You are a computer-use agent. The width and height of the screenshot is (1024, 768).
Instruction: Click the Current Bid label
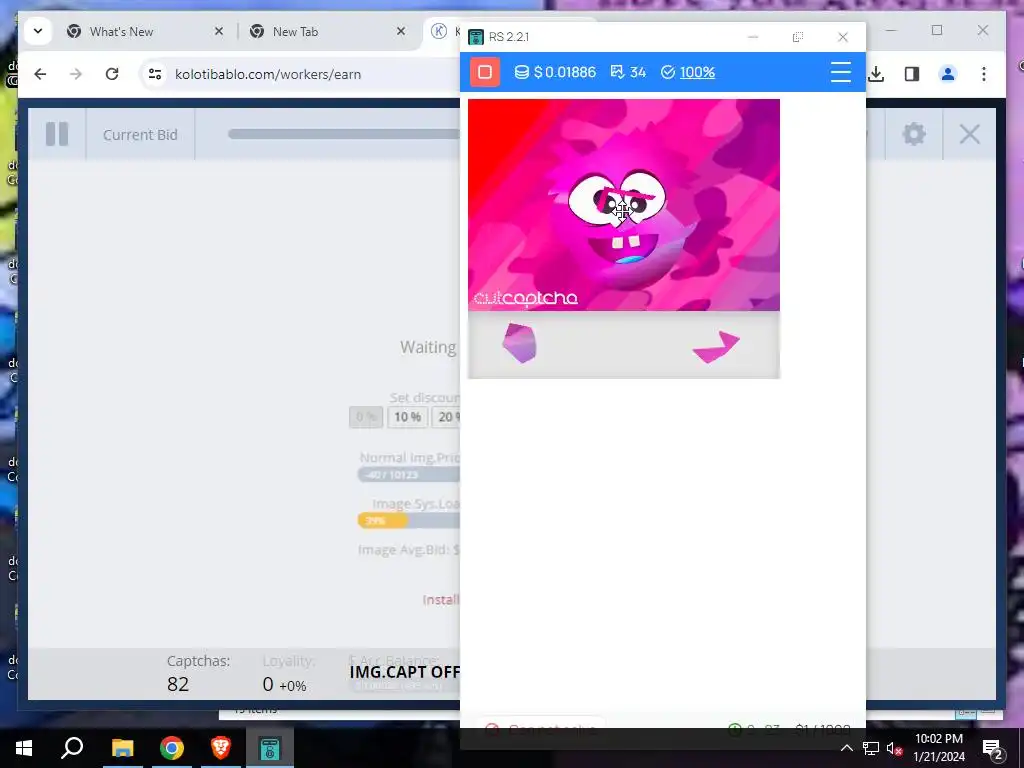click(140, 135)
